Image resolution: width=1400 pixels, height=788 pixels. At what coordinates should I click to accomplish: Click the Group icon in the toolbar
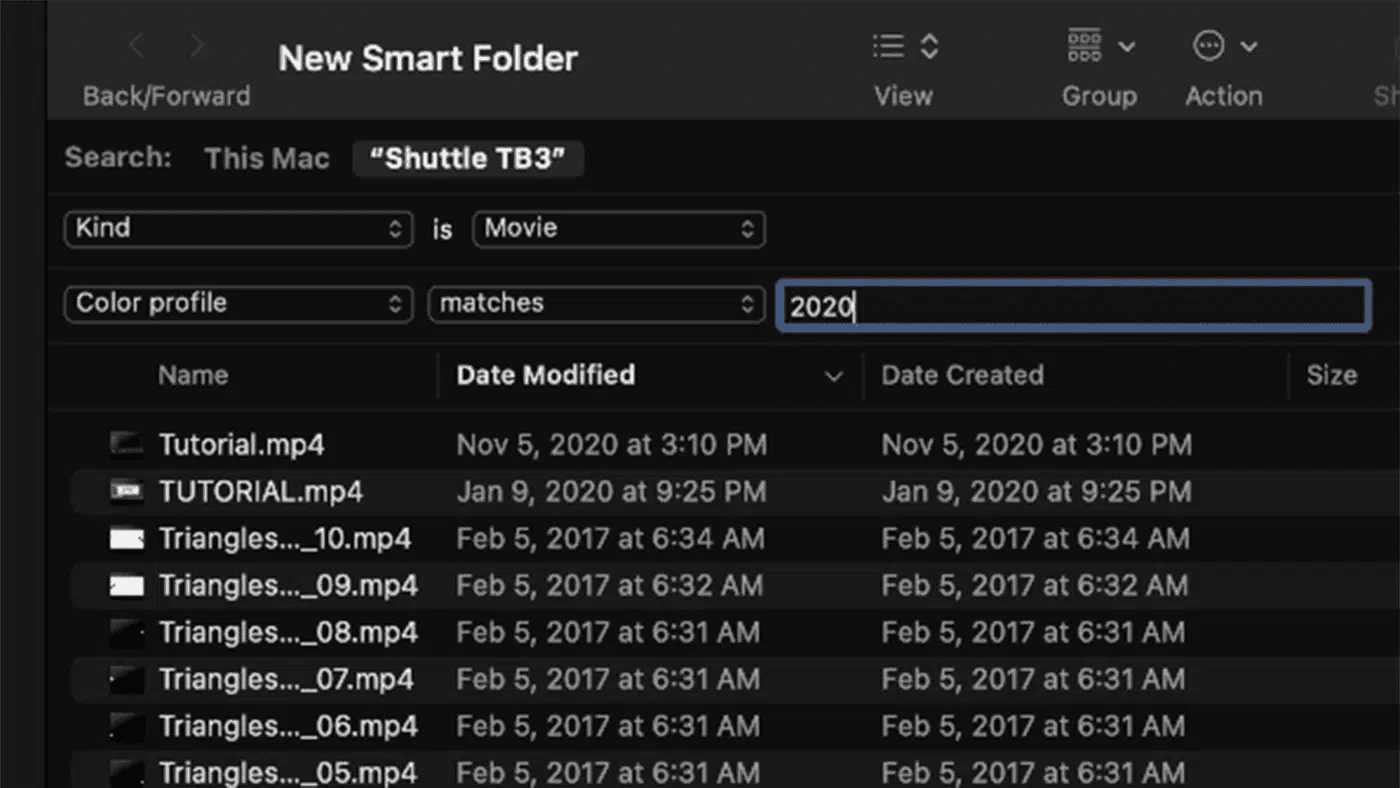coord(1084,45)
